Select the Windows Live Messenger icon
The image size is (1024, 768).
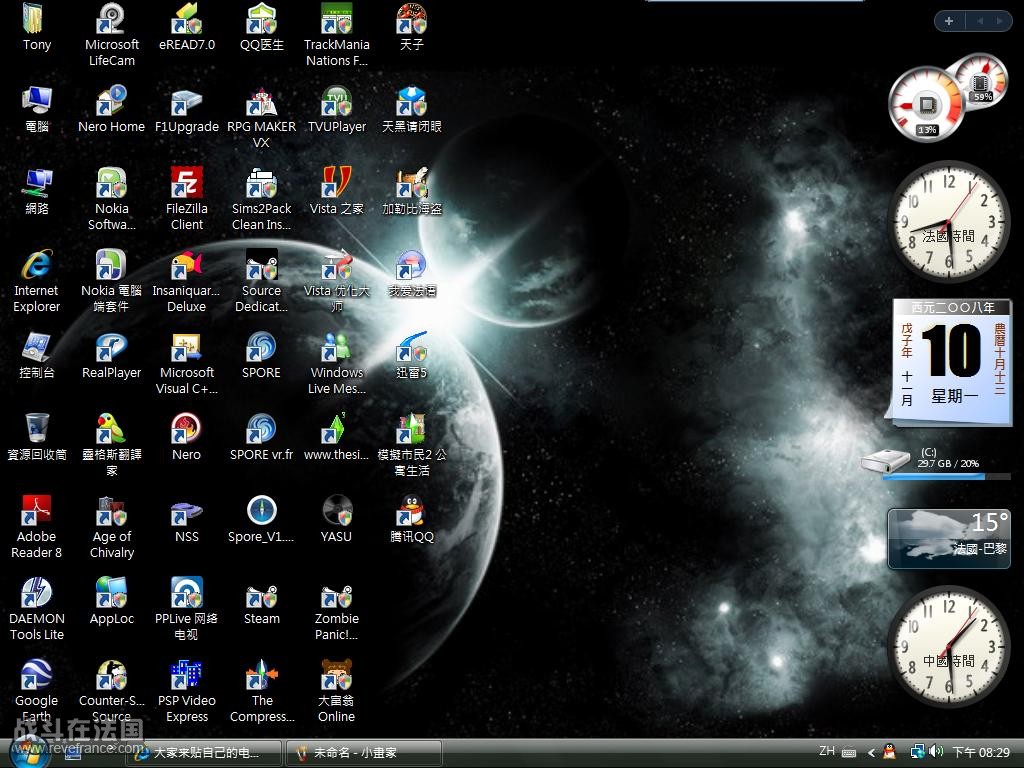(336, 347)
